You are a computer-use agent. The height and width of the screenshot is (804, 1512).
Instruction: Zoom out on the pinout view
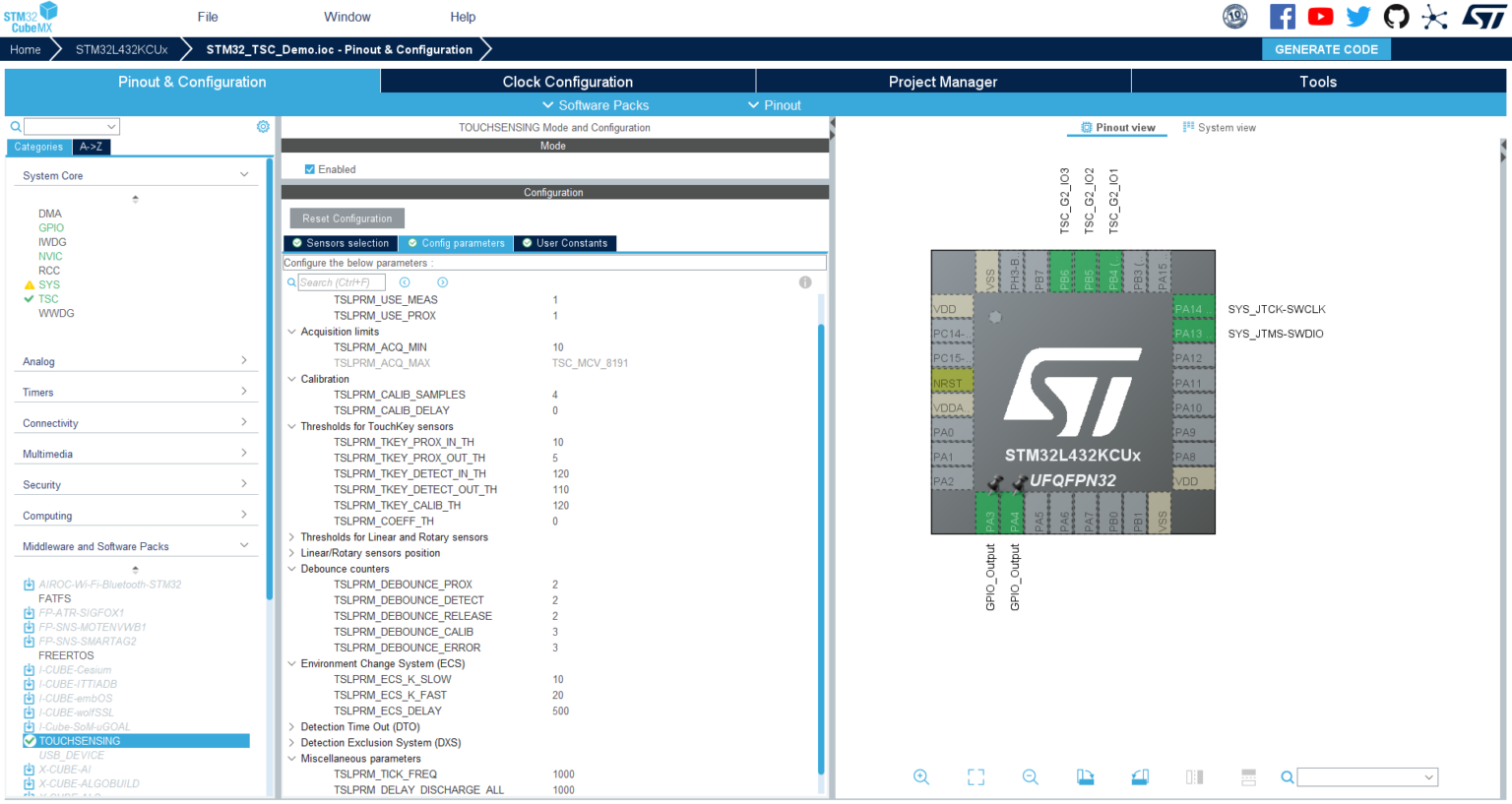pos(1030,776)
